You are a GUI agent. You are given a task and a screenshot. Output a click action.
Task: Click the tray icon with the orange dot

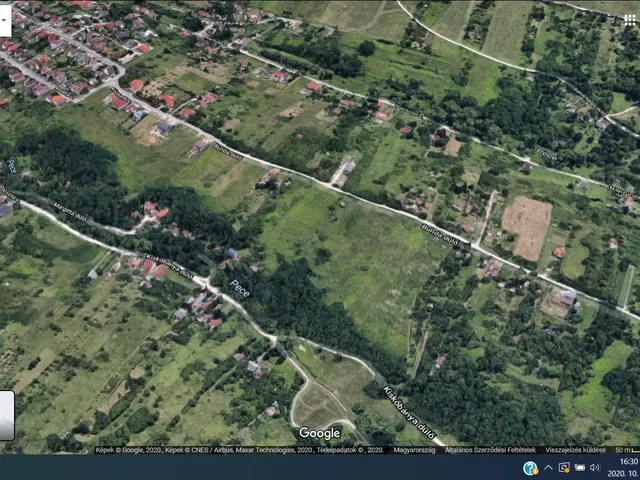click(564, 467)
